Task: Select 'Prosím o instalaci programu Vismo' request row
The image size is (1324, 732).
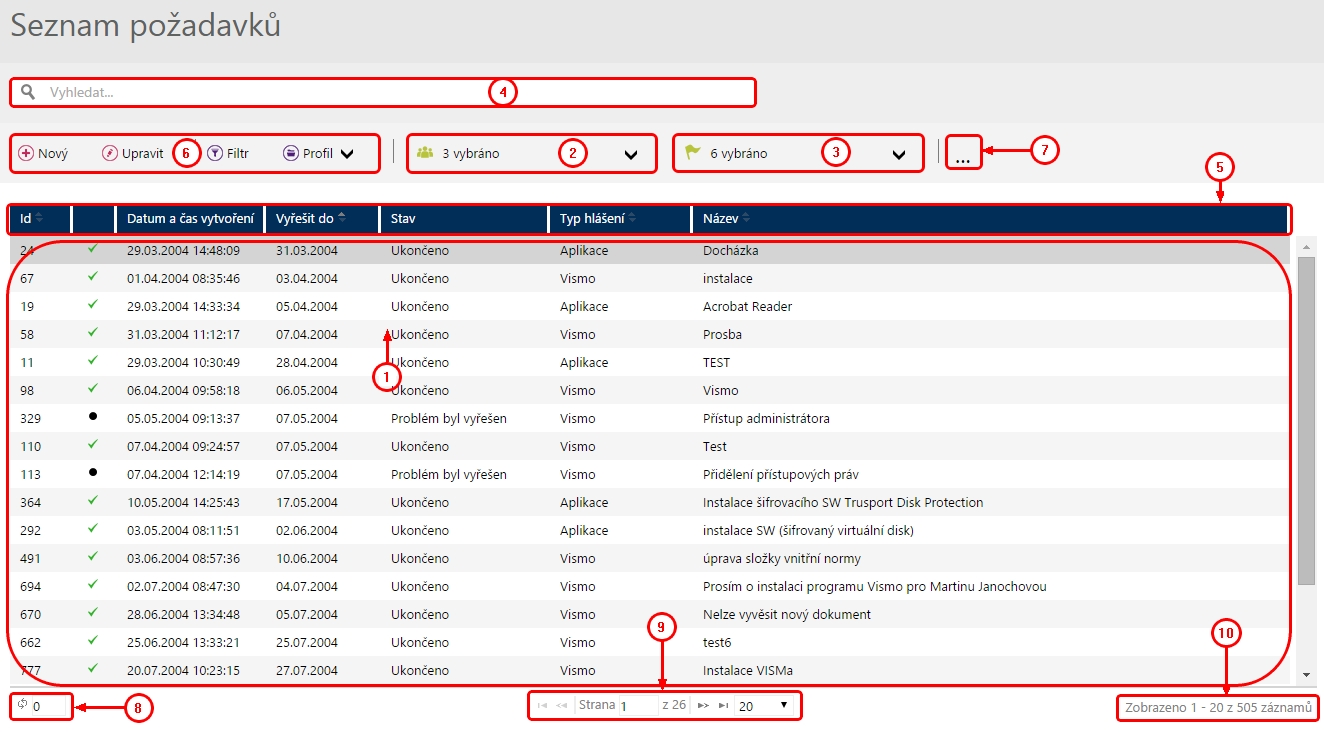Action: pos(650,586)
